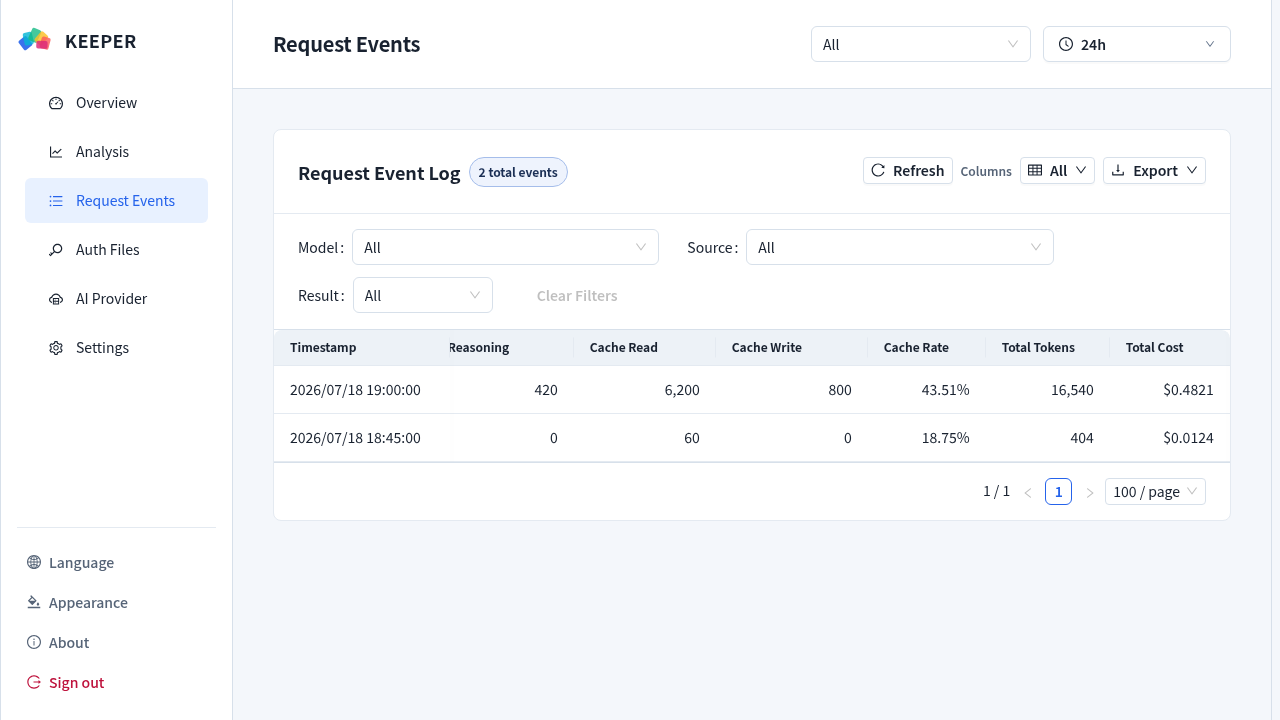Click the Timestamp column header

(x=323, y=348)
